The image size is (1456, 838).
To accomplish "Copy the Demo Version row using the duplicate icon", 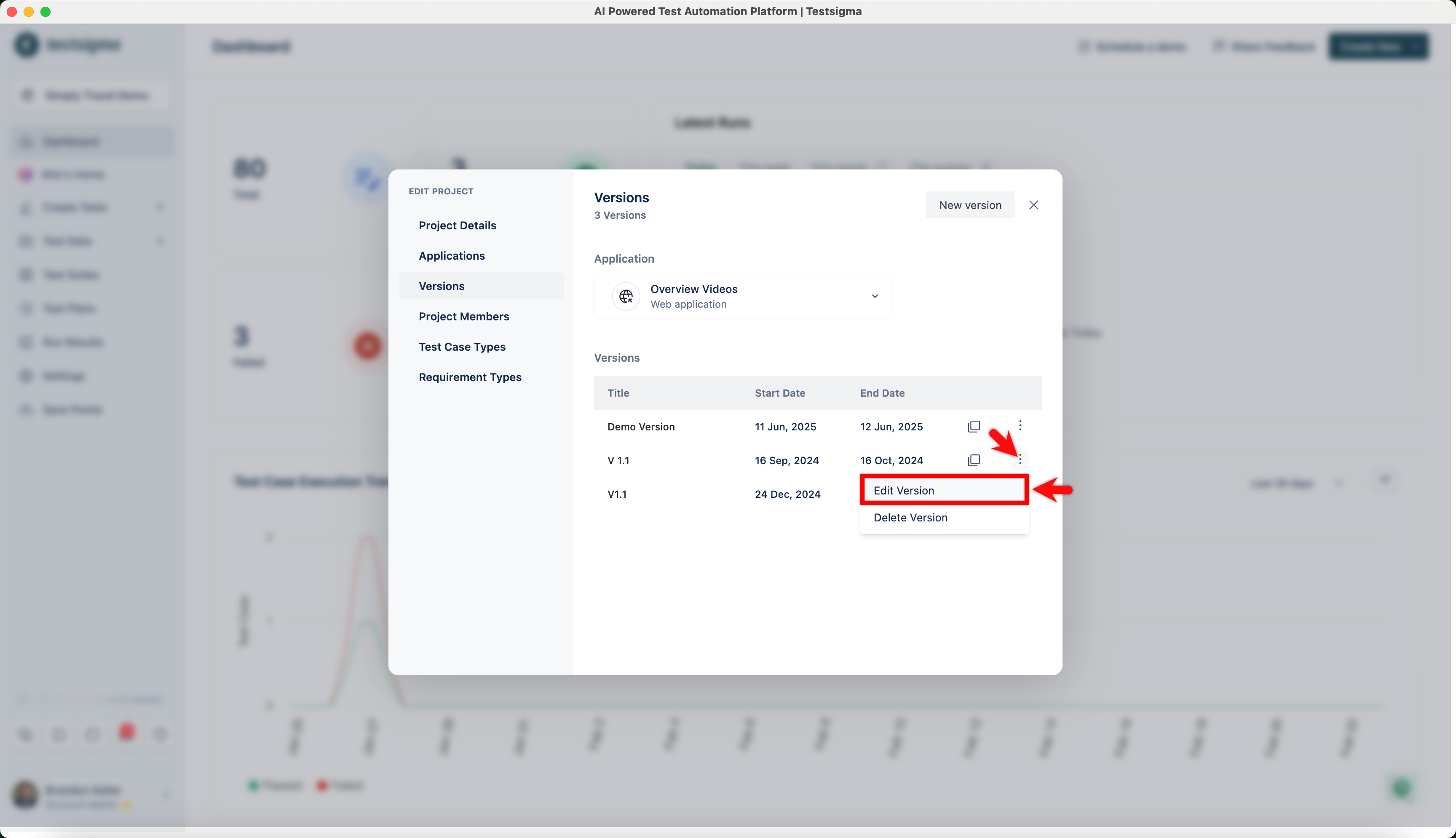I will (974, 427).
